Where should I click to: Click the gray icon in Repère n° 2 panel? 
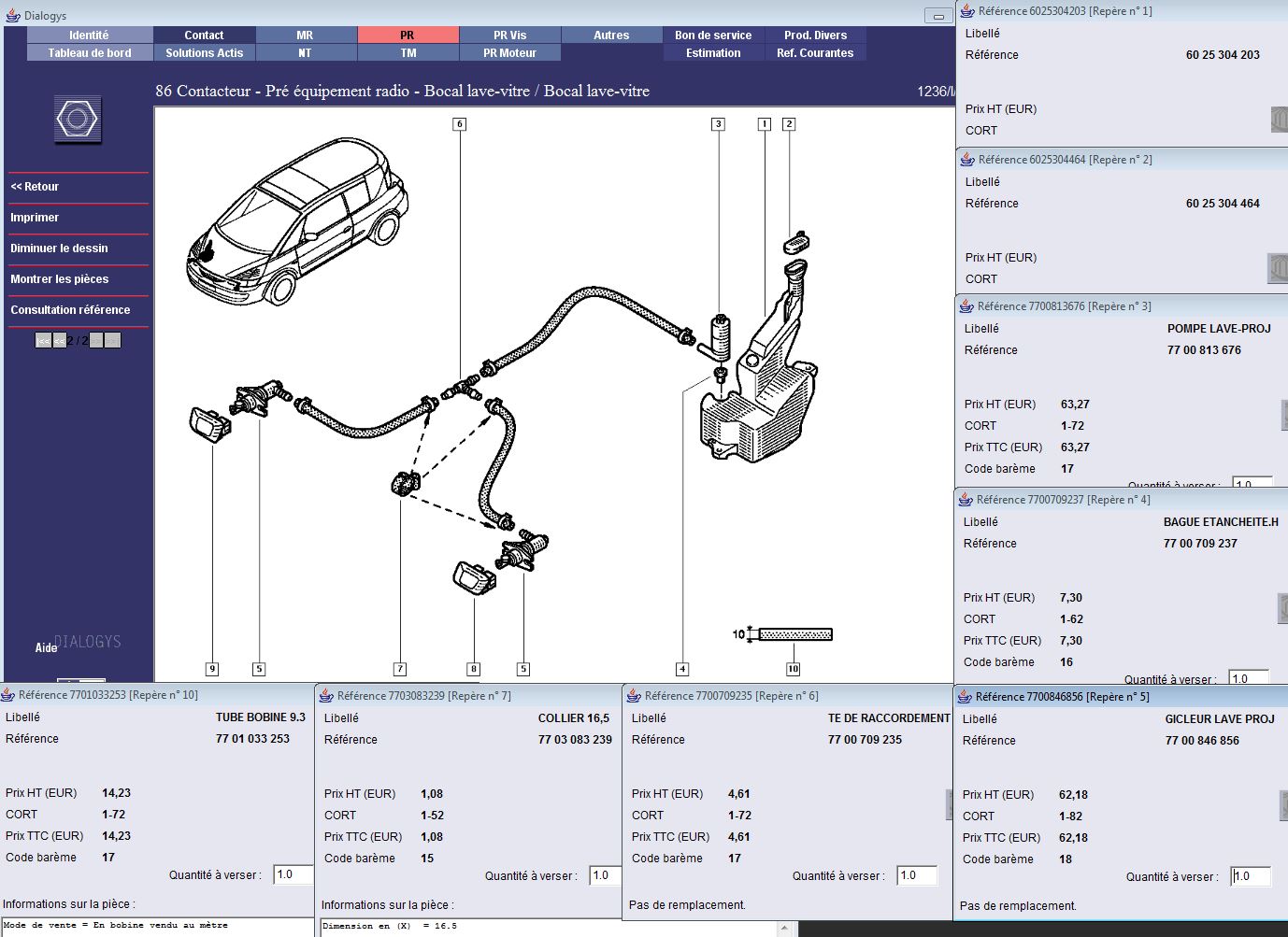pyautogui.click(x=1277, y=268)
